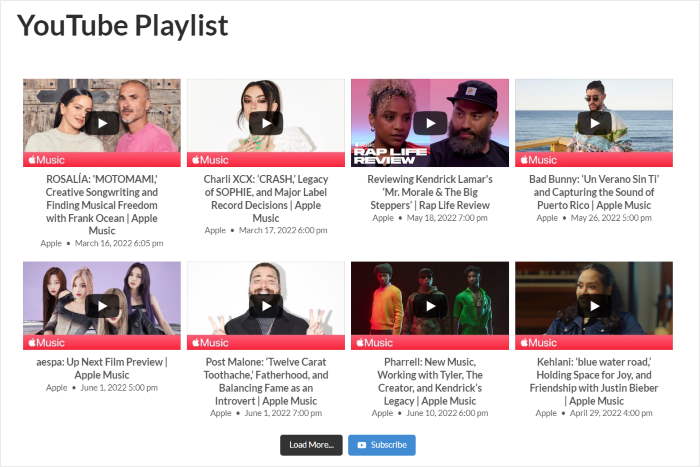
Task: Click the Apple channel name under Kehlani video
Action: point(546,413)
